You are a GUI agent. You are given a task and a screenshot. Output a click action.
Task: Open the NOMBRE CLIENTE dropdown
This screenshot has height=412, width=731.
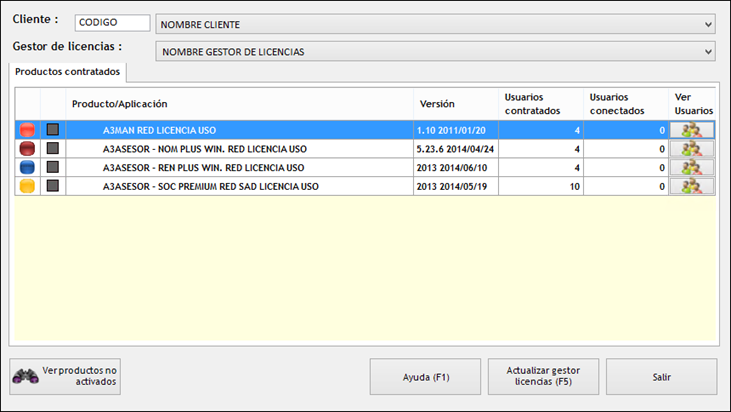(435, 24)
